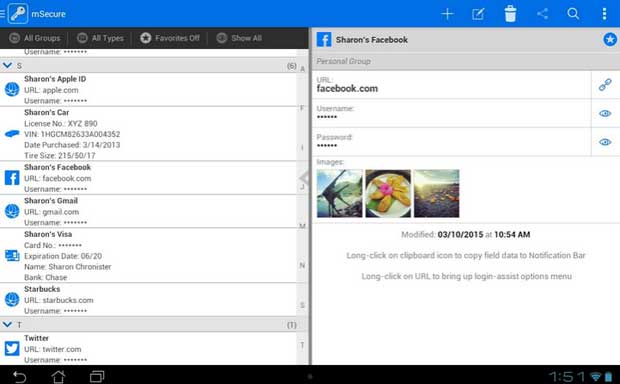Click the Twitter bird icon
Viewport: 620px width, 384px height.
point(12,349)
